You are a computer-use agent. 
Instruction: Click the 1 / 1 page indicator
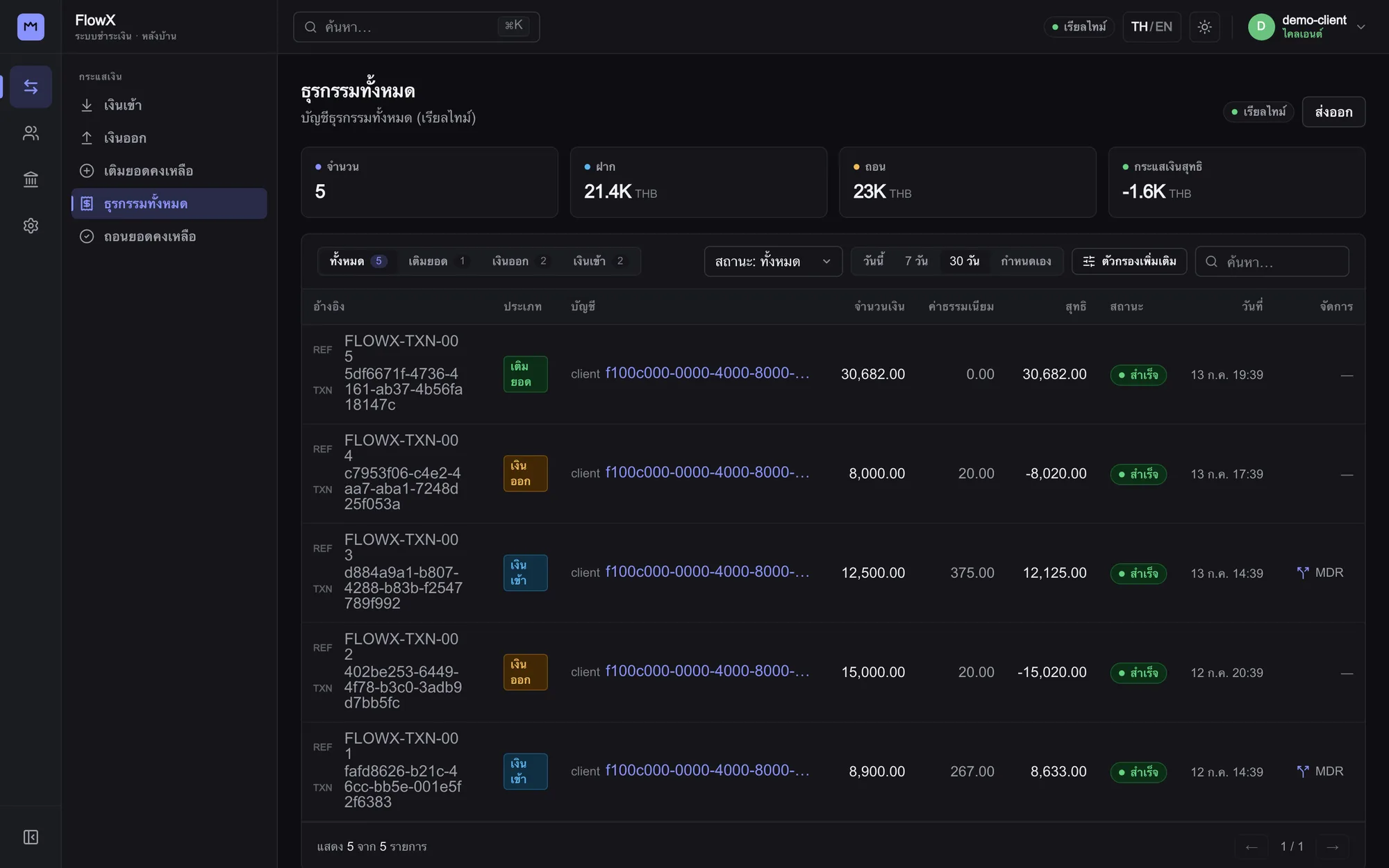[x=1292, y=846]
